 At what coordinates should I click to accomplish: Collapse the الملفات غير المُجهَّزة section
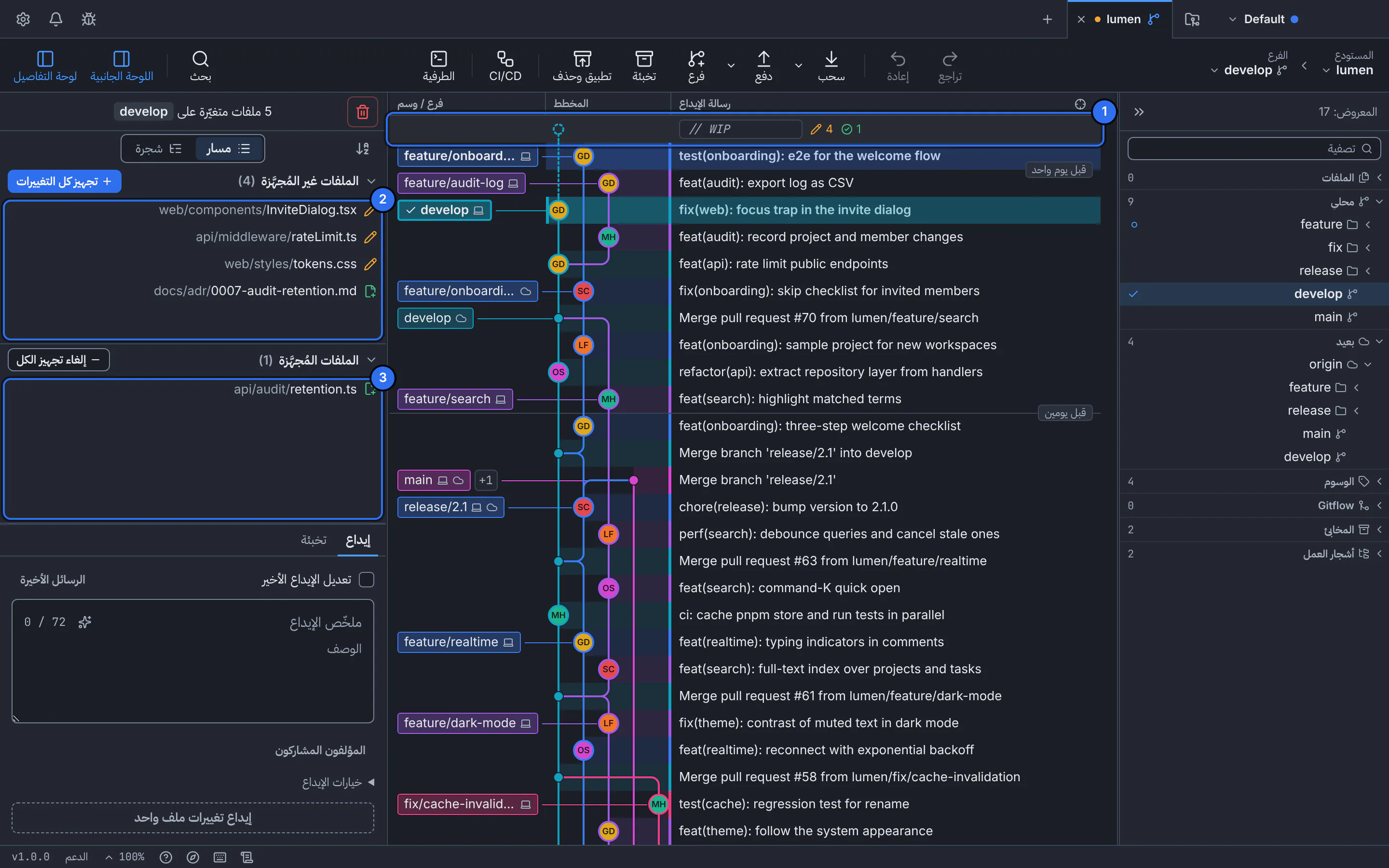tap(371, 181)
